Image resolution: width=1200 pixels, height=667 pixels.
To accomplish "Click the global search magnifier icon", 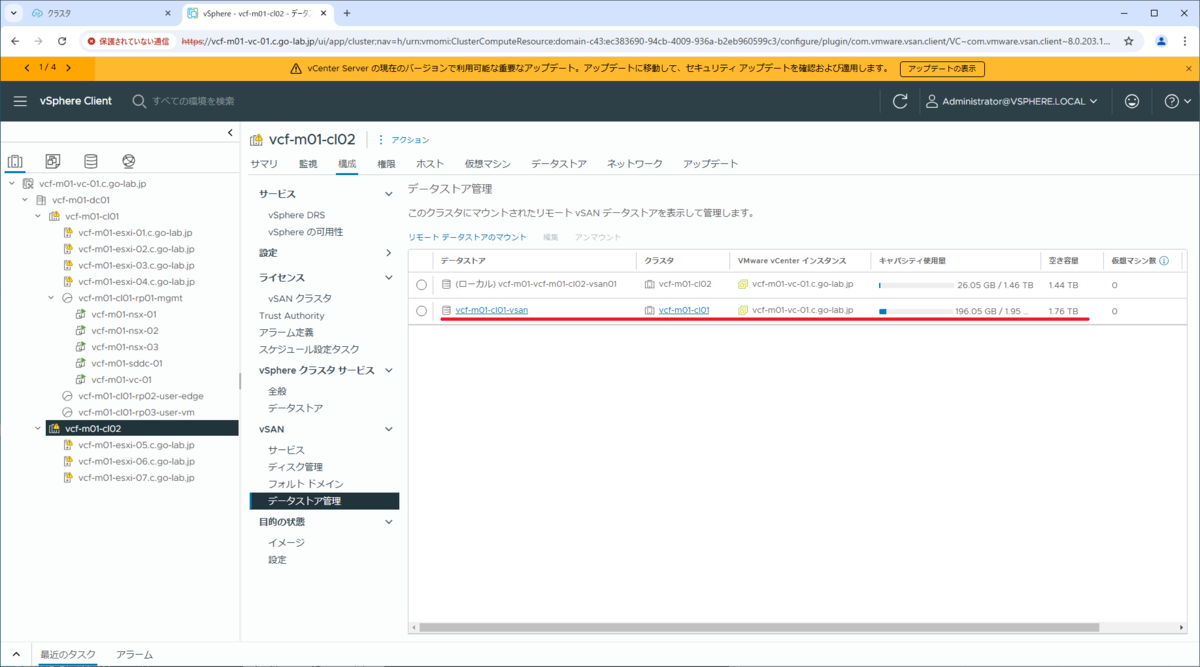I will [x=140, y=101].
